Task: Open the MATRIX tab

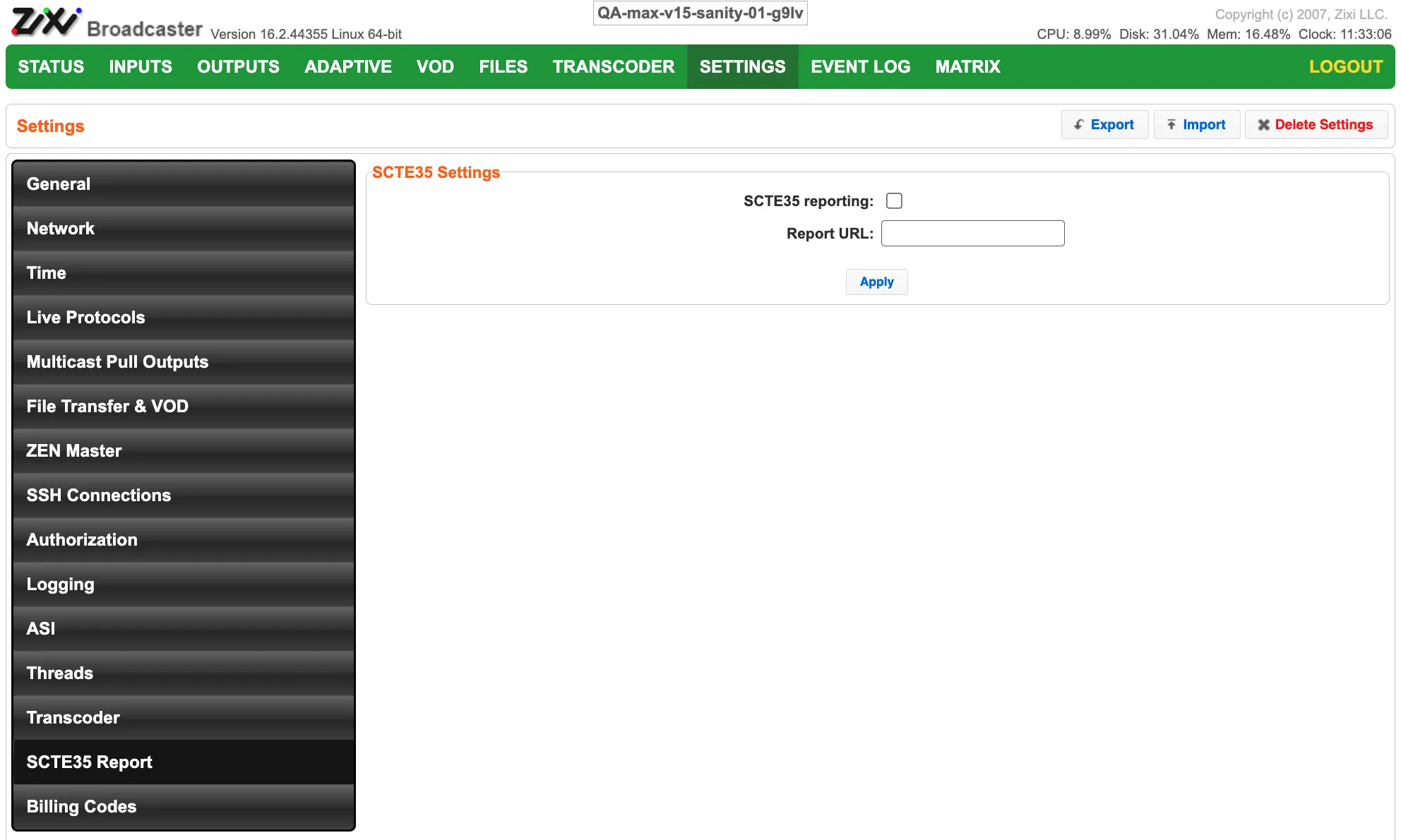Action: (x=967, y=66)
